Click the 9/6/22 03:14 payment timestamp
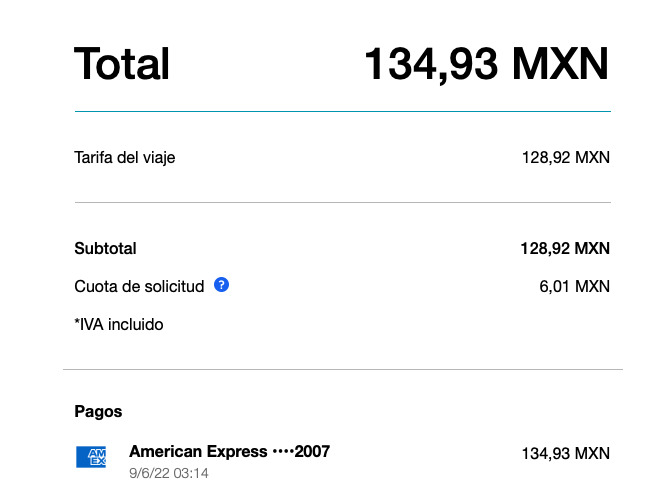This screenshot has width=659, height=497. point(169,473)
